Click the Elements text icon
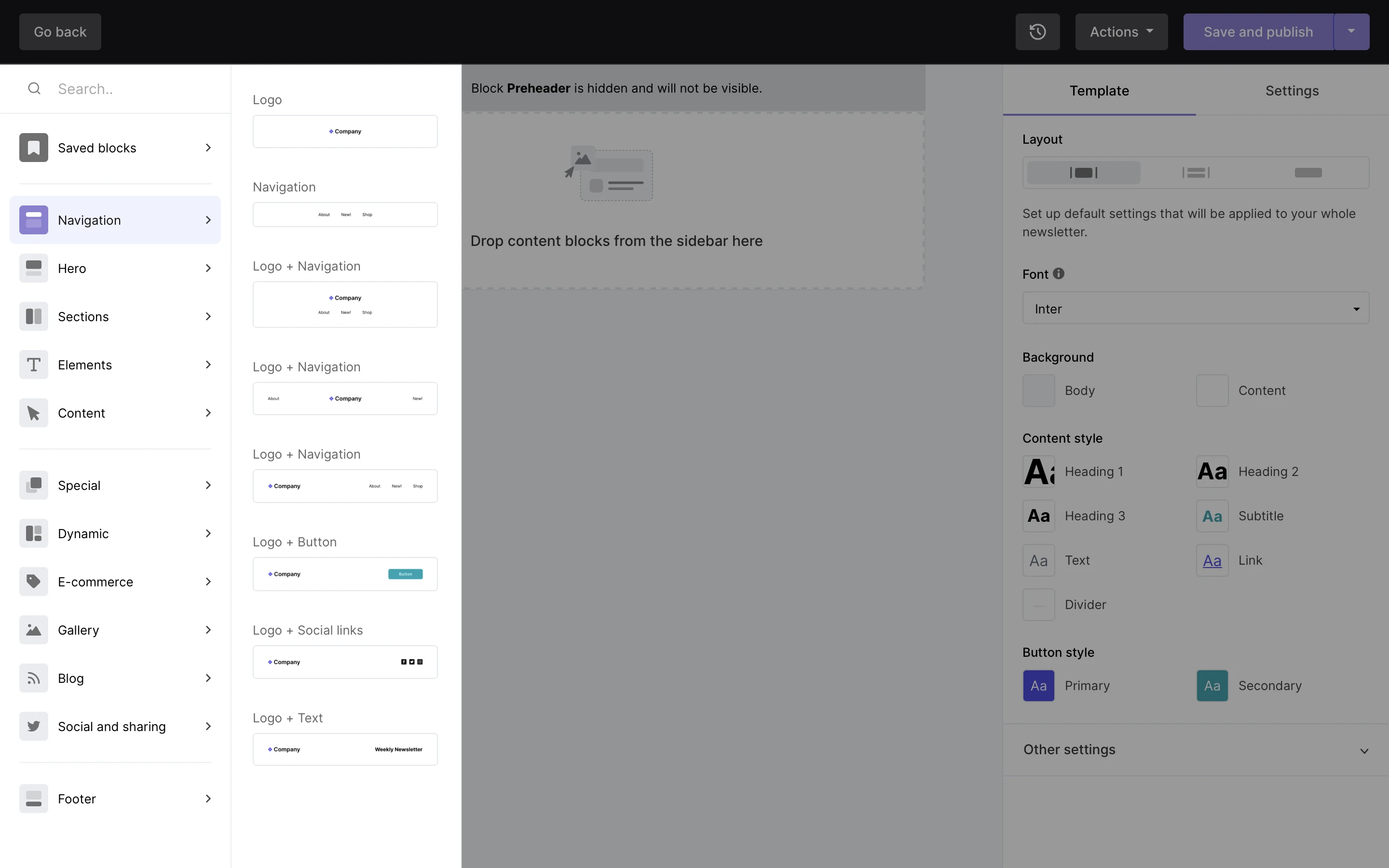 tap(33, 365)
